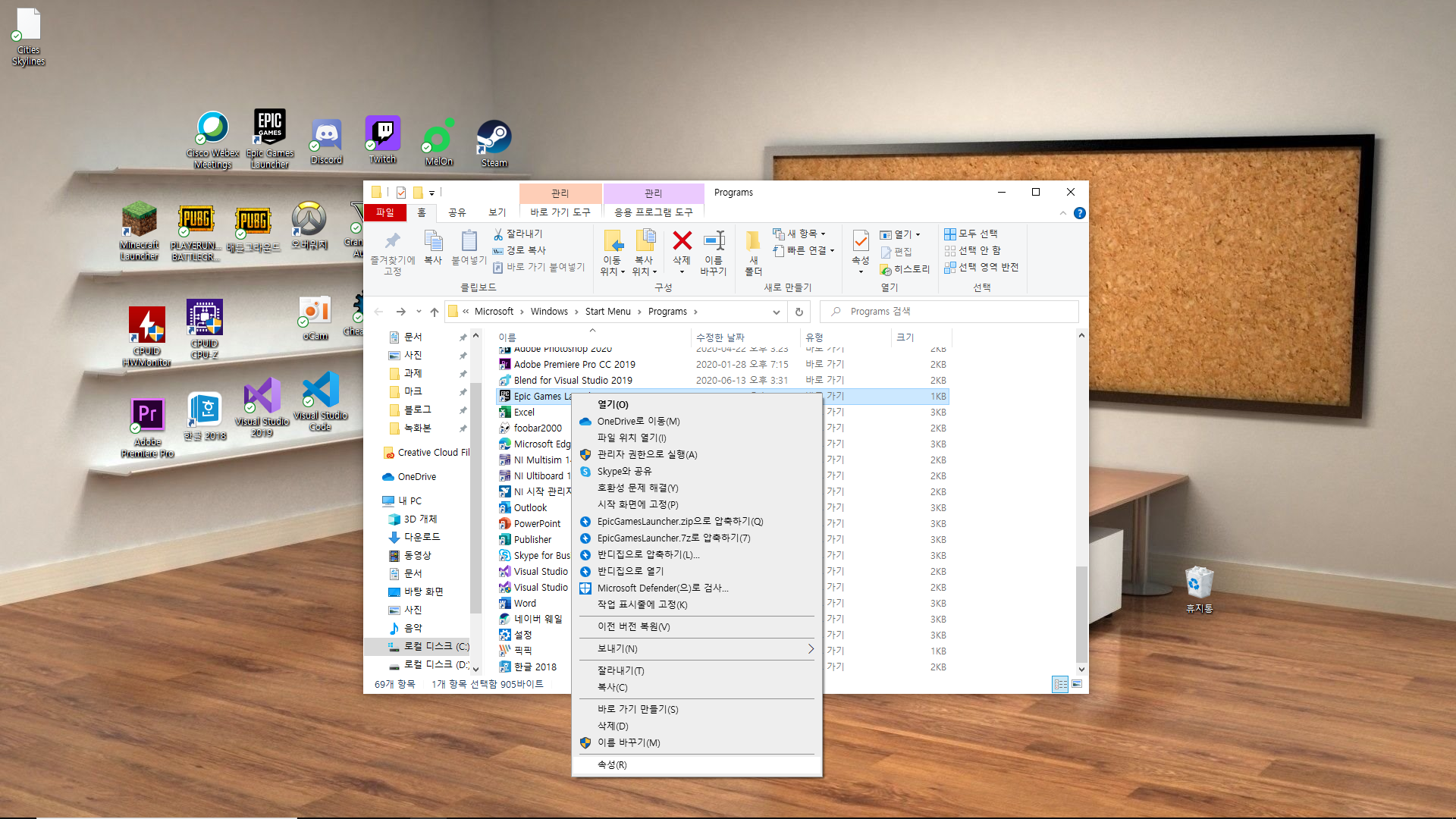Open recent locations dropdown arrow
The height and width of the screenshot is (819, 1456).
(x=419, y=312)
